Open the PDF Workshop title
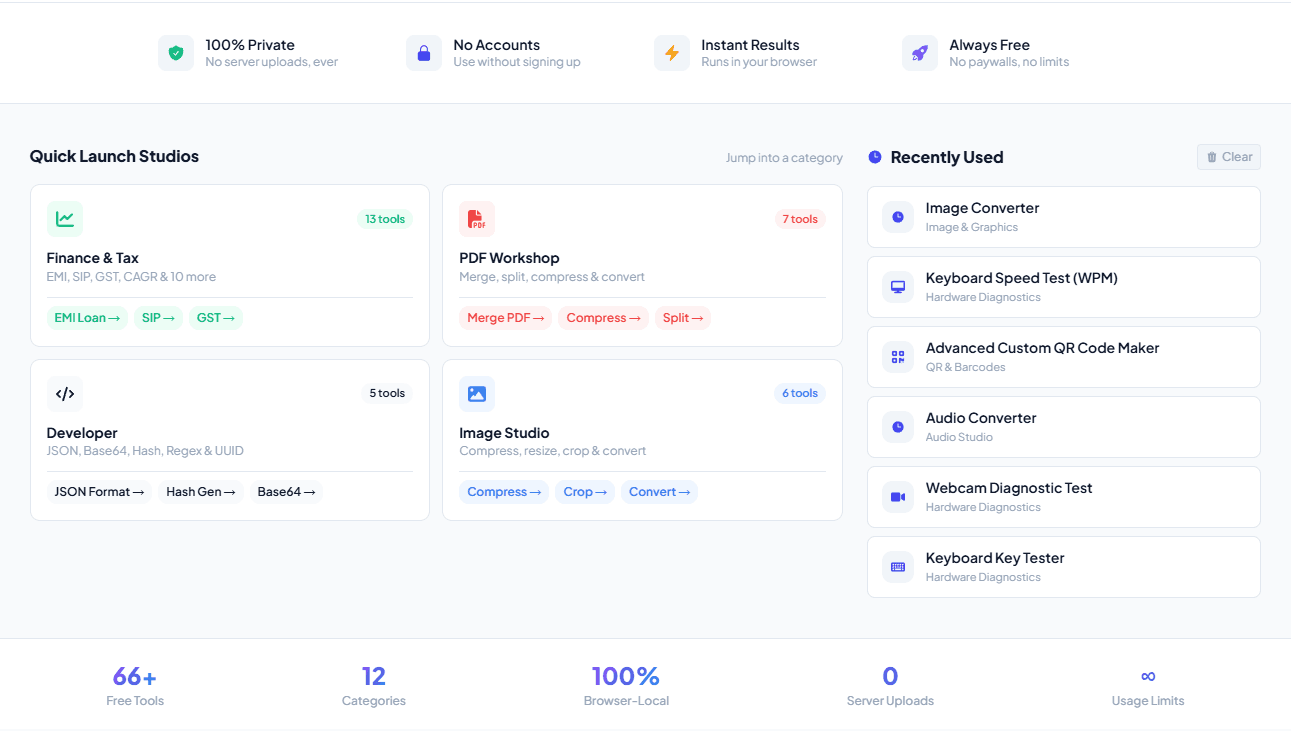 (x=509, y=258)
